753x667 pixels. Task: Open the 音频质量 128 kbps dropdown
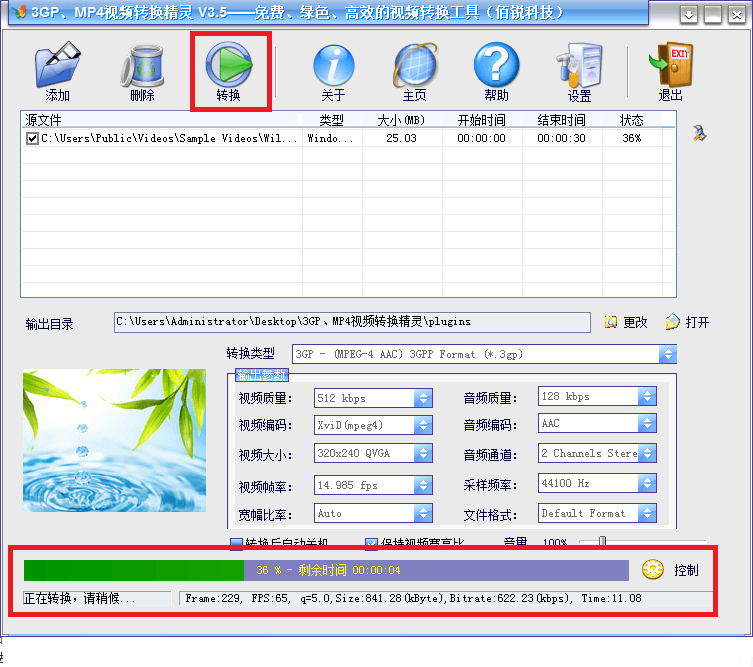pyautogui.click(x=647, y=396)
